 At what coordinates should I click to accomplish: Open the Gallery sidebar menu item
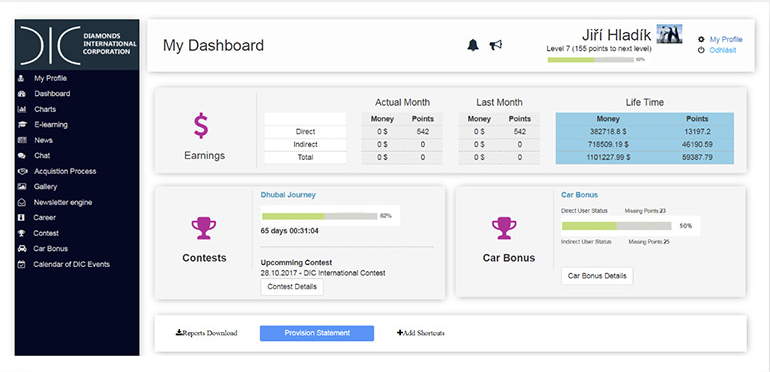45,186
